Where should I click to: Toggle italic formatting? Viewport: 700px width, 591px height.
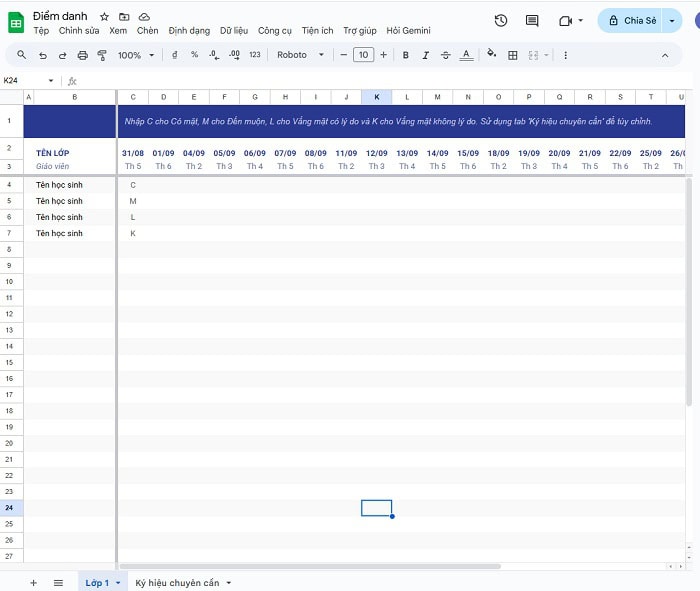click(425, 55)
